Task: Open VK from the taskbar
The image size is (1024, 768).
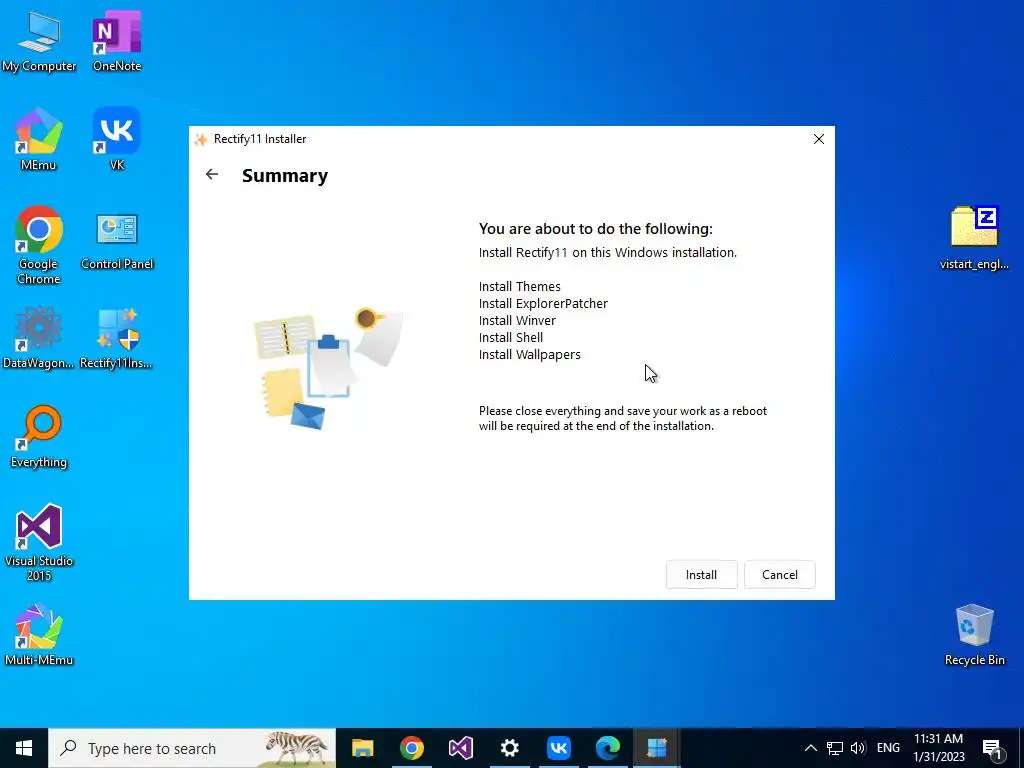Action: point(558,748)
